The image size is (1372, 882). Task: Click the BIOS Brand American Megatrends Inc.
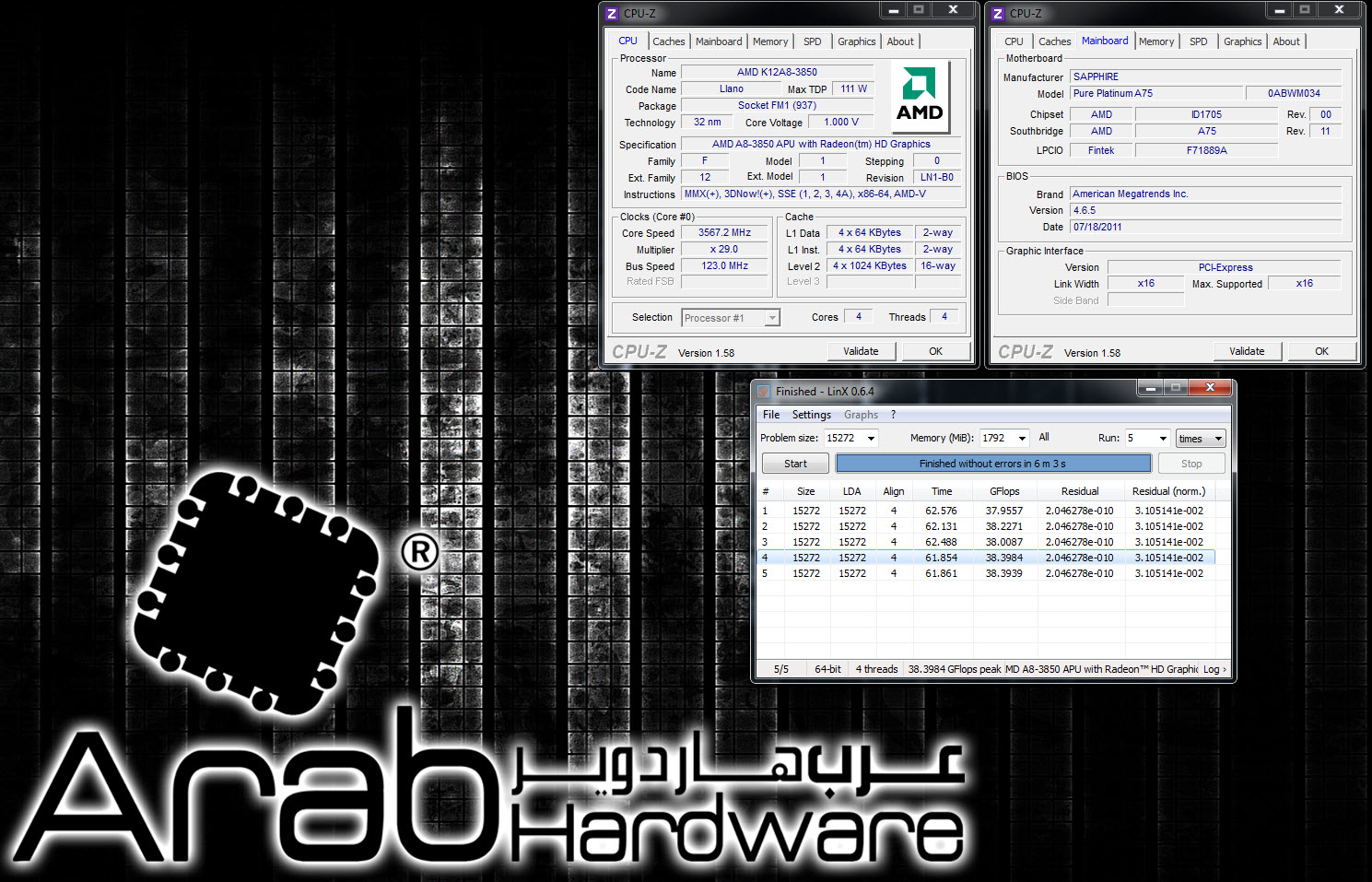point(1205,194)
